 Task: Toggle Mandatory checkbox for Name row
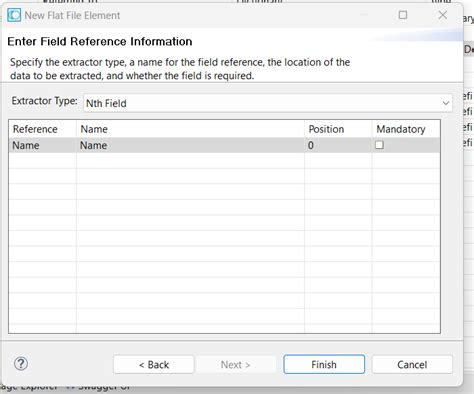click(379, 145)
